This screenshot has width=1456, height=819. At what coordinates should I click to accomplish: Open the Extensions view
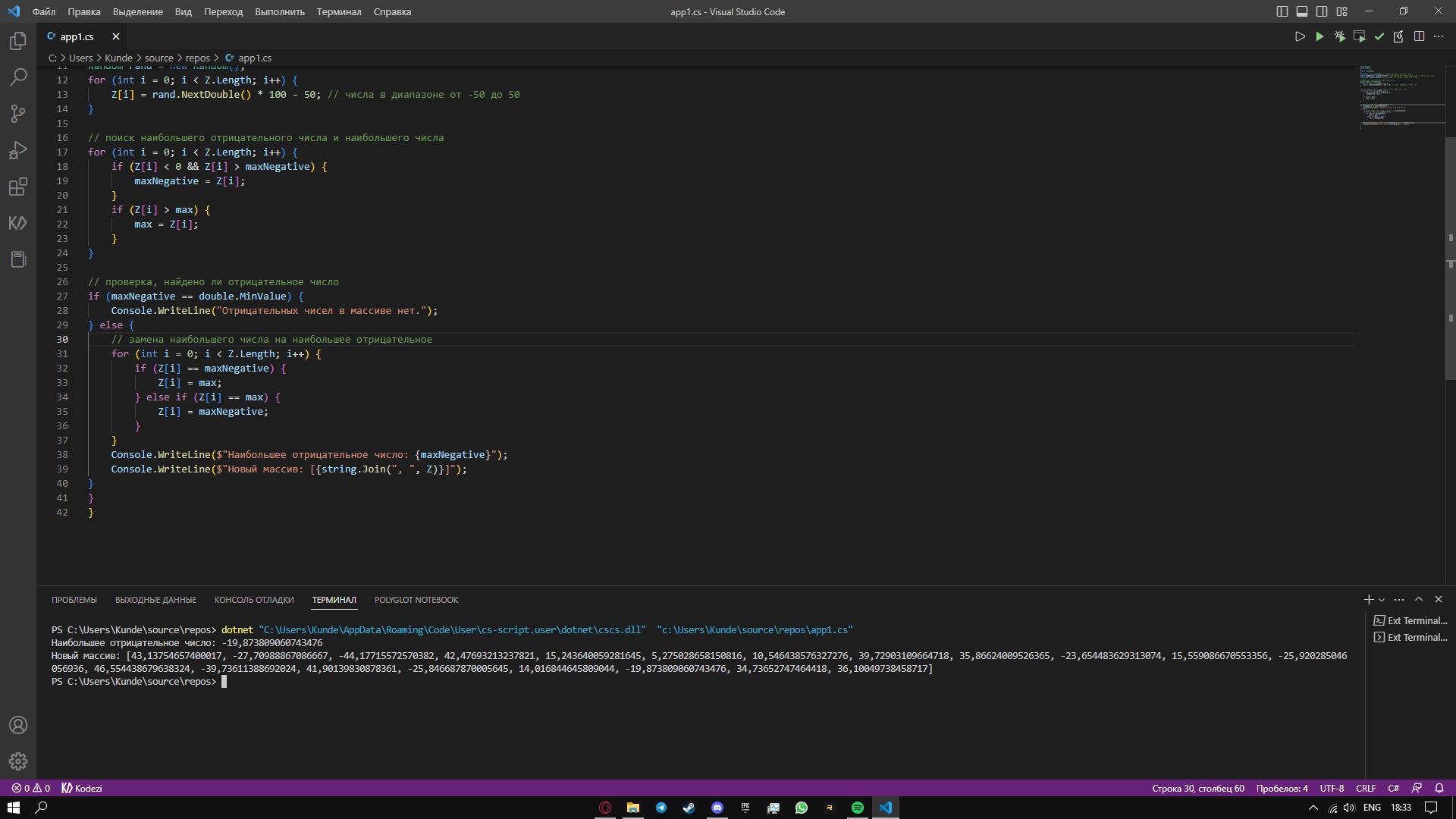pos(18,187)
